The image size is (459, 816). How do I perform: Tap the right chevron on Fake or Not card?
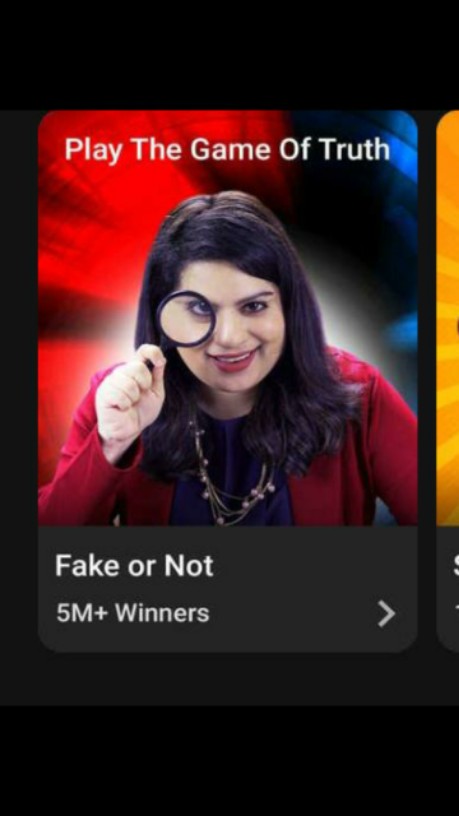[386, 614]
